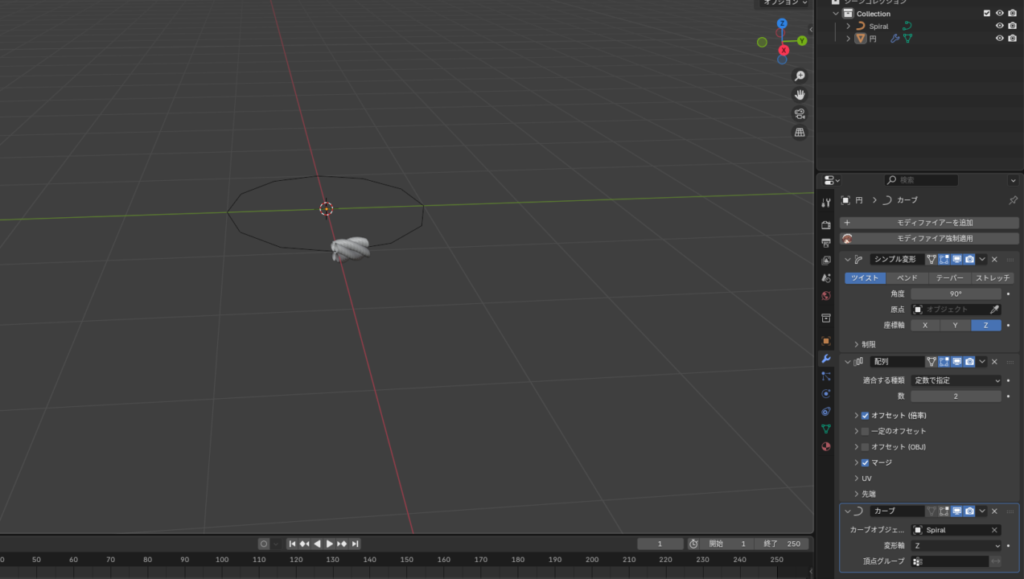The height and width of the screenshot is (579, 1024).
Task: Expand the 制限 section
Action: (x=856, y=344)
